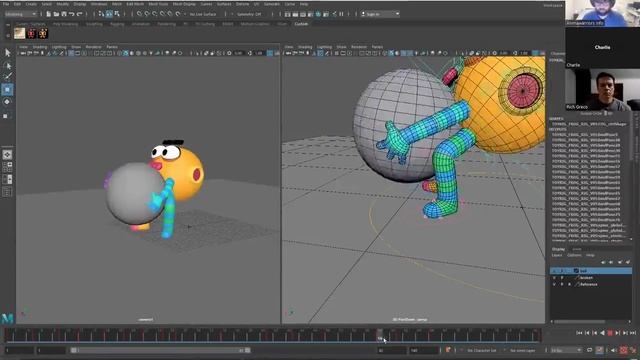Image resolution: width=640 pixels, height=360 pixels.
Task: Pick the Paint Selection brush tool
Action: [8, 77]
